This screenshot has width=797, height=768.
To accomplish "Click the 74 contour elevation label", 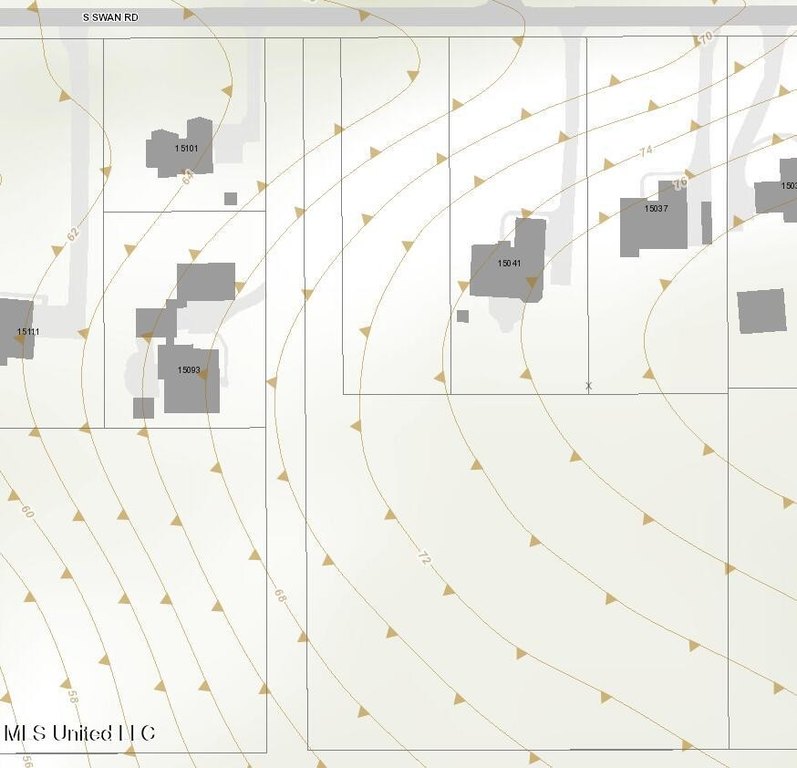I will 645,150.
